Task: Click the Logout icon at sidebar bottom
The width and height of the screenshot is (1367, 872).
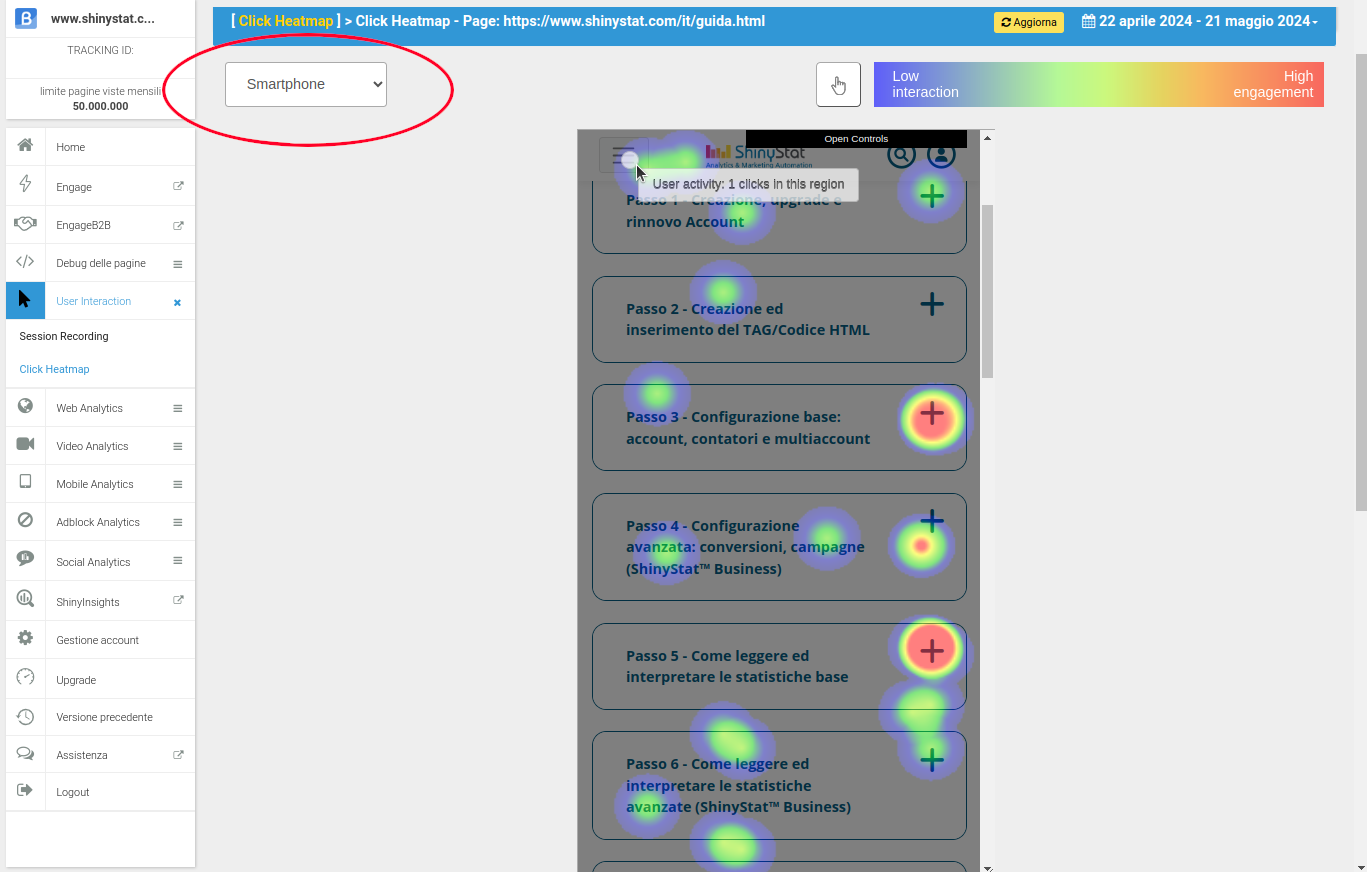Action: (25, 791)
